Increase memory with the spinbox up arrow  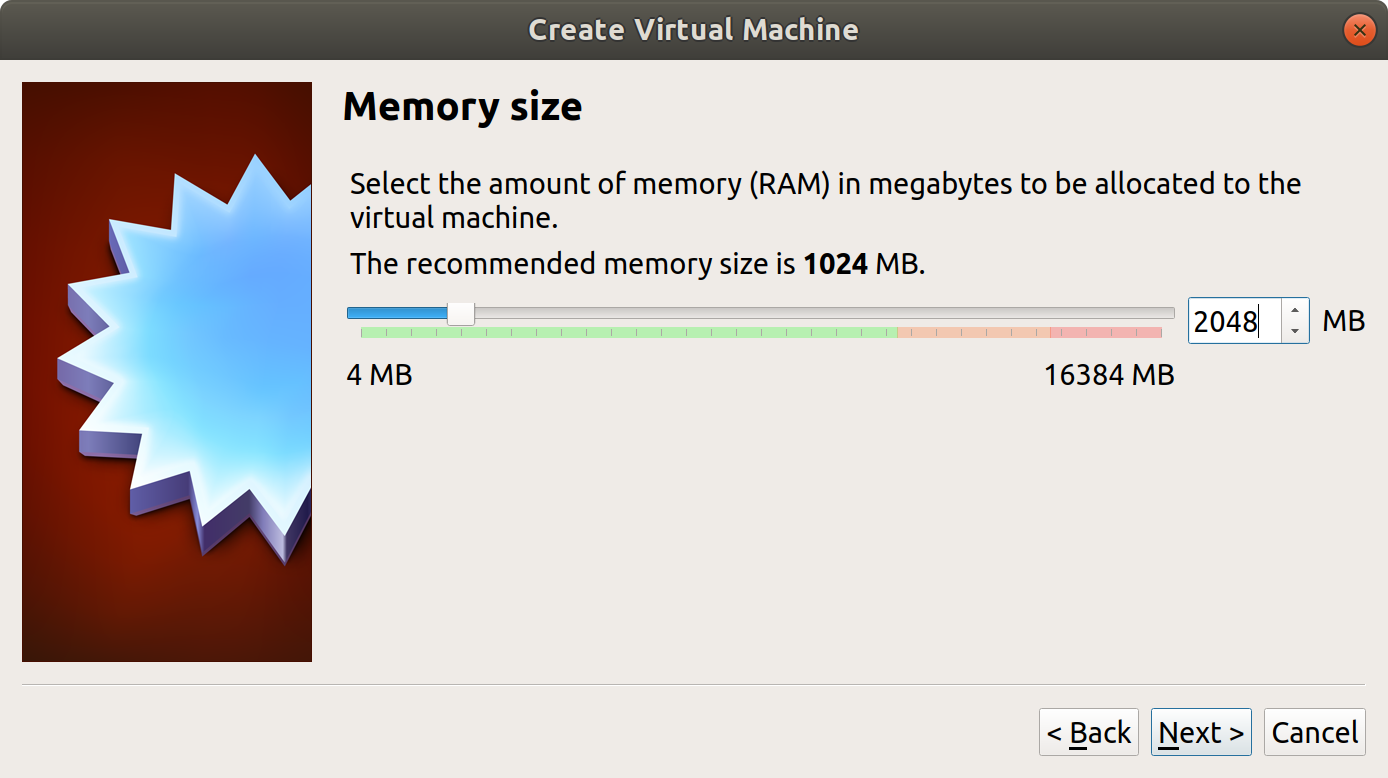[1295, 310]
